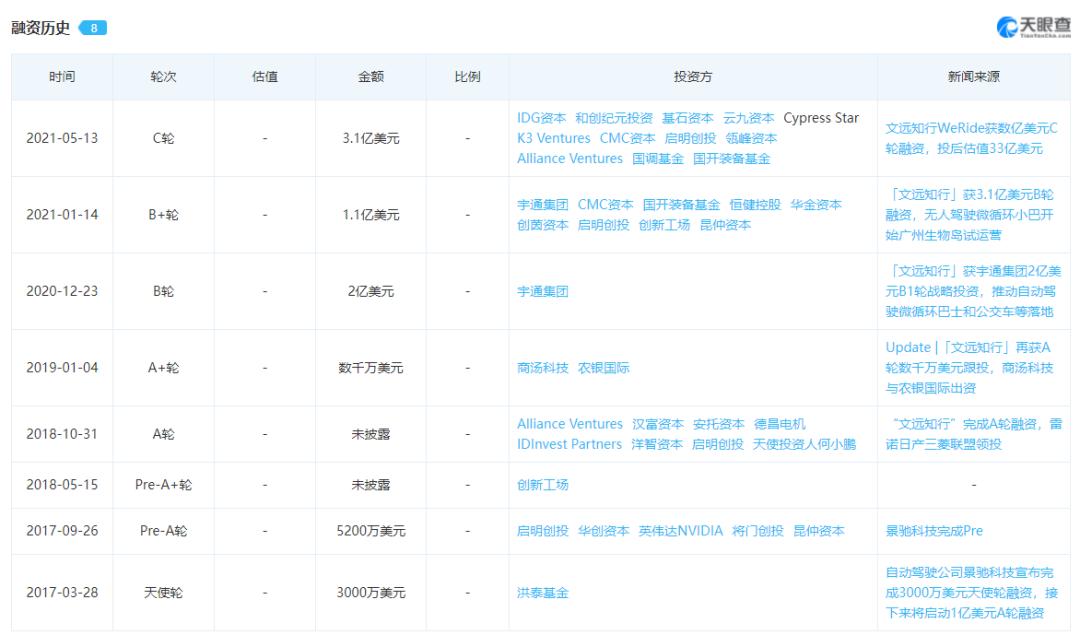The width and height of the screenshot is (1080, 635).
Task: Open 国调基金 investor link
Action: (658, 158)
